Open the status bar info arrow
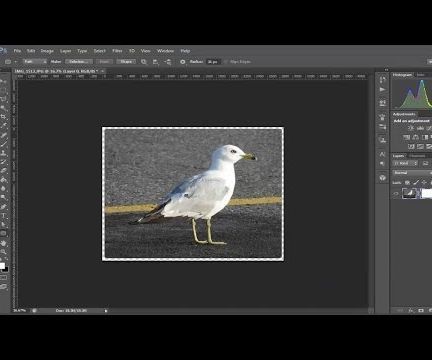The width and height of the screenshot is (432, 360). pyautogui.click(x=106, y=311)
